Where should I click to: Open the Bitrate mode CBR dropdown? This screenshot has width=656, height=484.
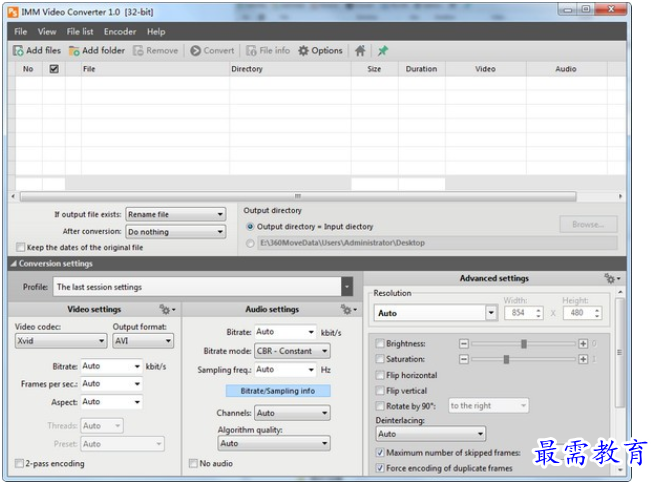tap(292, 351)
